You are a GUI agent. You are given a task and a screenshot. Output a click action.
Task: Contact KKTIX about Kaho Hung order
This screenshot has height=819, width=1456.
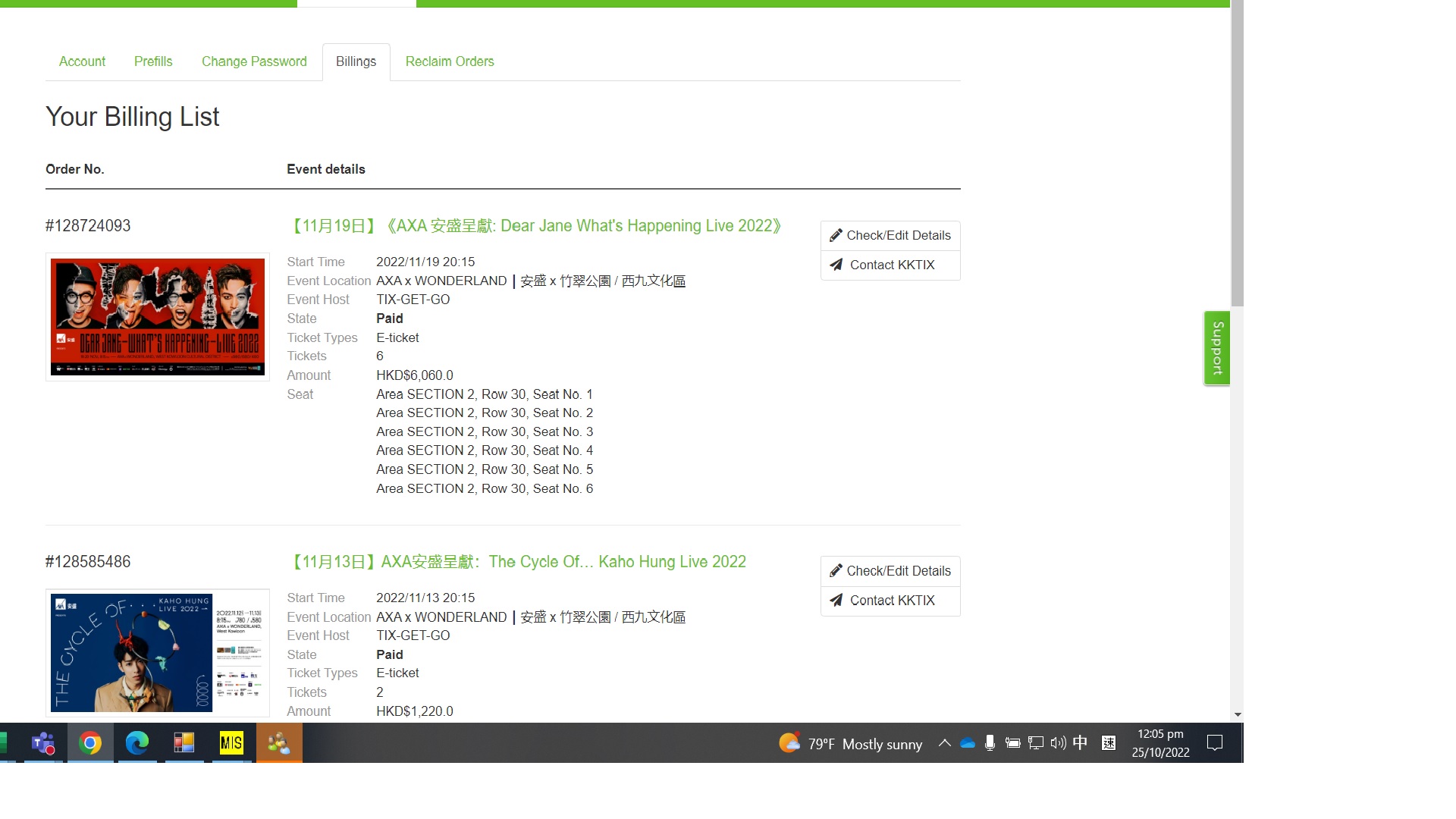(x=890, y=601)
